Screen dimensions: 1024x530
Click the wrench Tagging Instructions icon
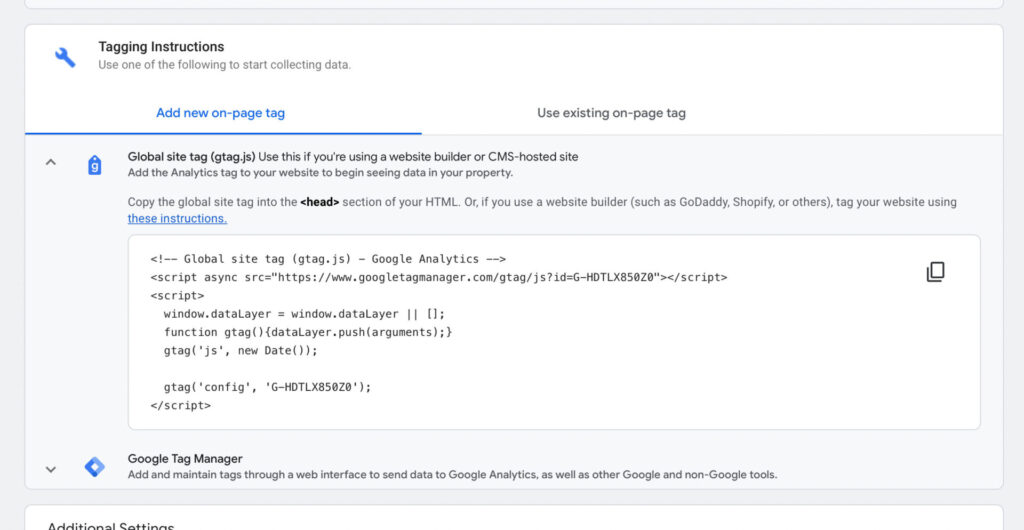click(65, 57)
